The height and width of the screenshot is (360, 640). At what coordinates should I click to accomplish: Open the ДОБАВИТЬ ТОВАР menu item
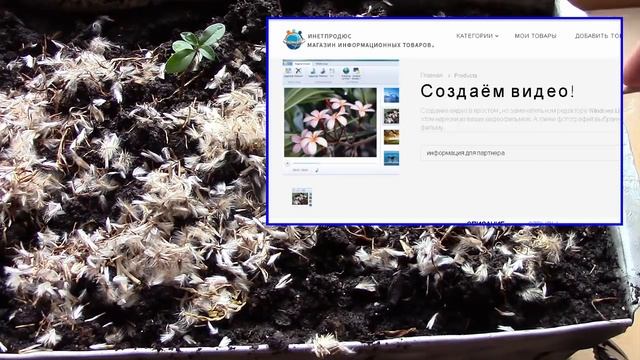coord(598,36)
